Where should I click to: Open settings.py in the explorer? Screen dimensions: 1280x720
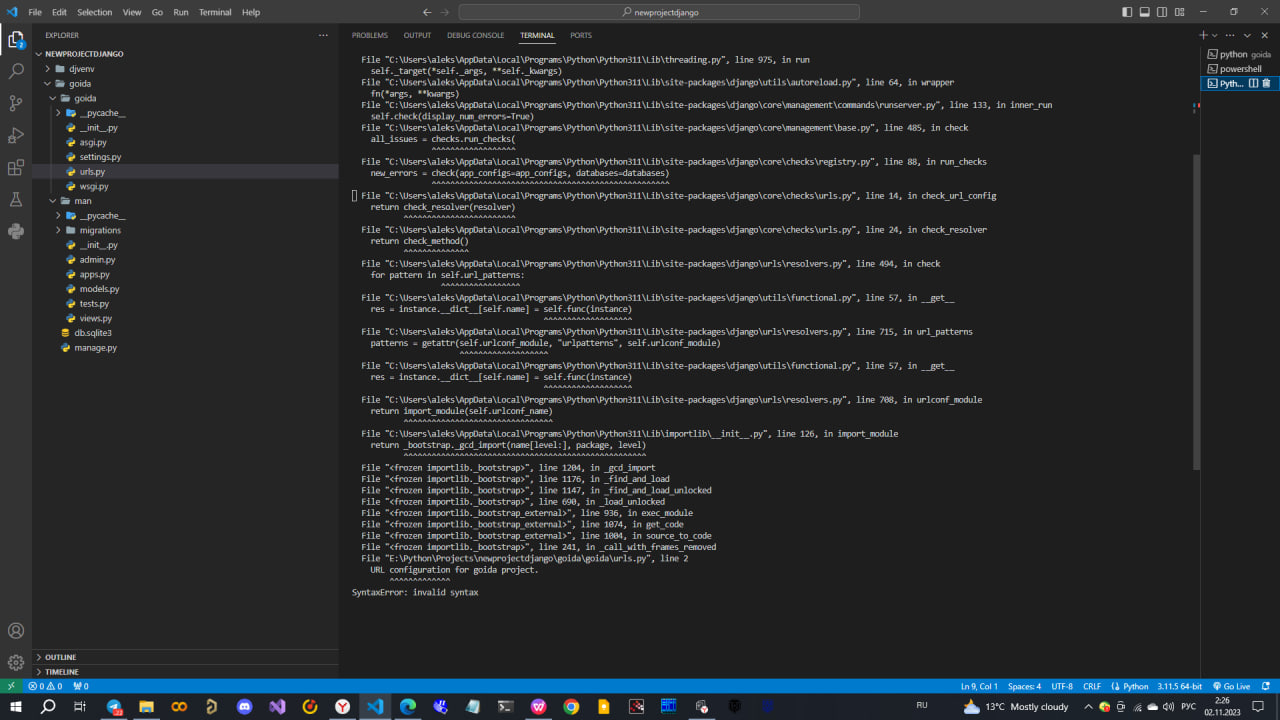[x=185, y=157]
